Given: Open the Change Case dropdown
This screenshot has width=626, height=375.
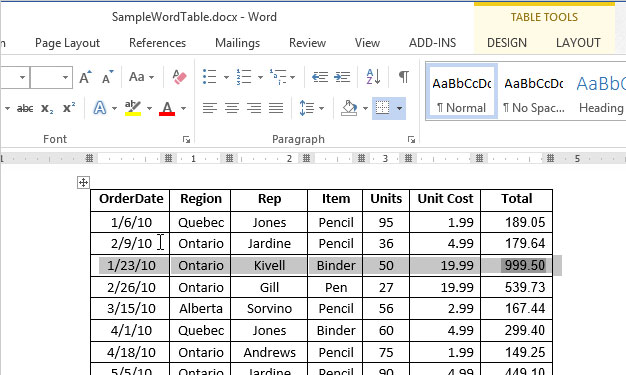Looking at the screenshot, I should [x=141, y=77].
